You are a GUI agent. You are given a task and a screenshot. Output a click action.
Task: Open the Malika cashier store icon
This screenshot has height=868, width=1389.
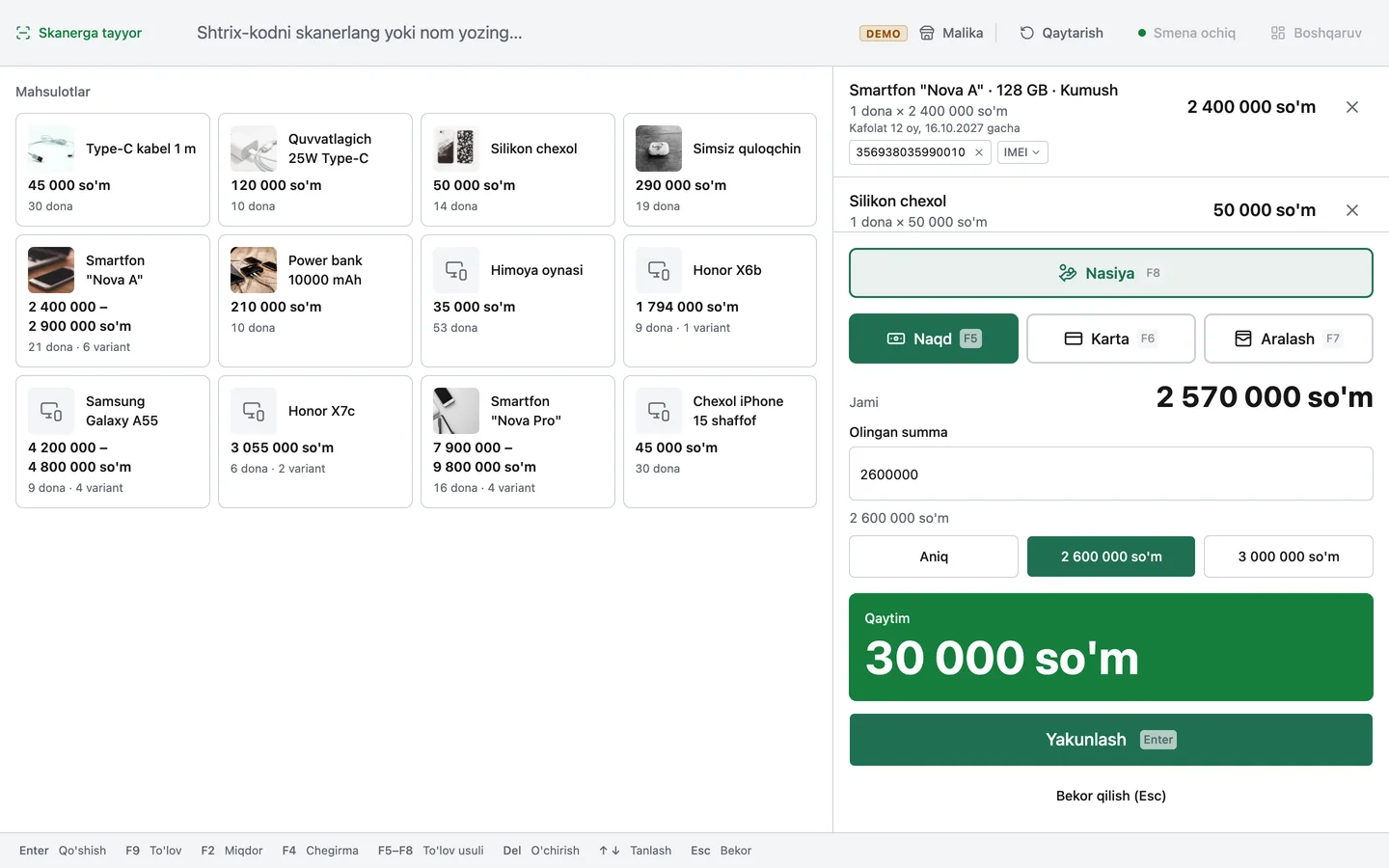coord(927,33)
